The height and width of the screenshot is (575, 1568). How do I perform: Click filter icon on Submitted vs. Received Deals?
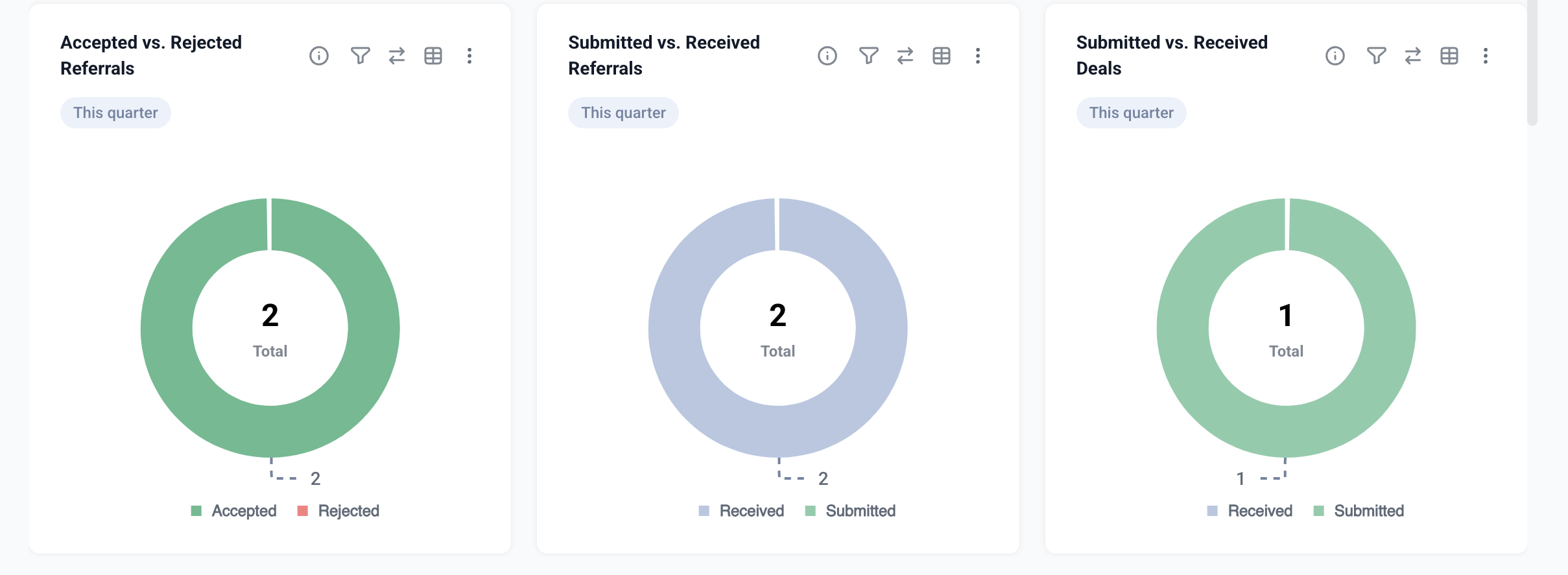tap(1377, 56)
